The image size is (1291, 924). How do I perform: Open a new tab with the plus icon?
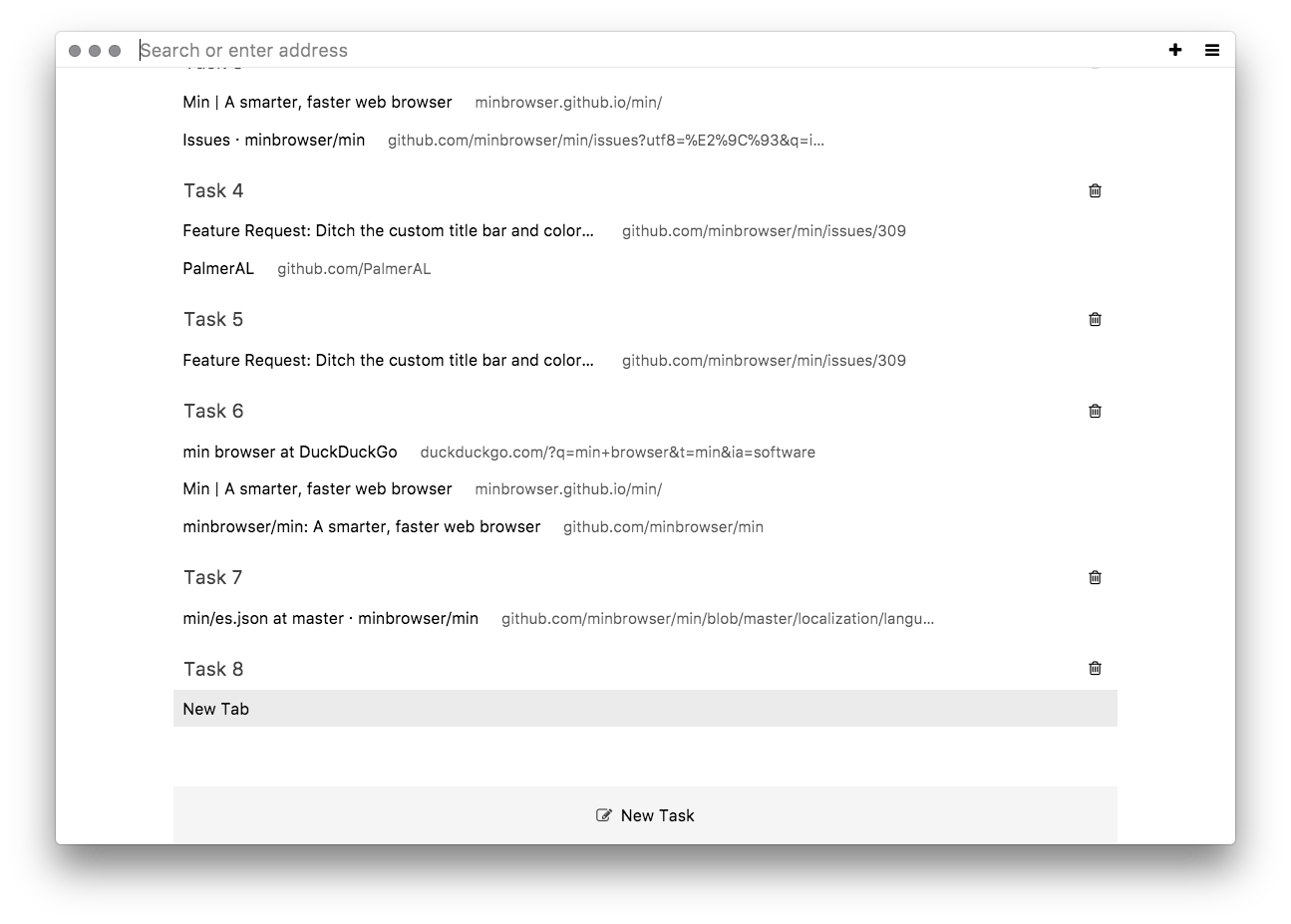pyautogui.click(x=1175, y=49)
